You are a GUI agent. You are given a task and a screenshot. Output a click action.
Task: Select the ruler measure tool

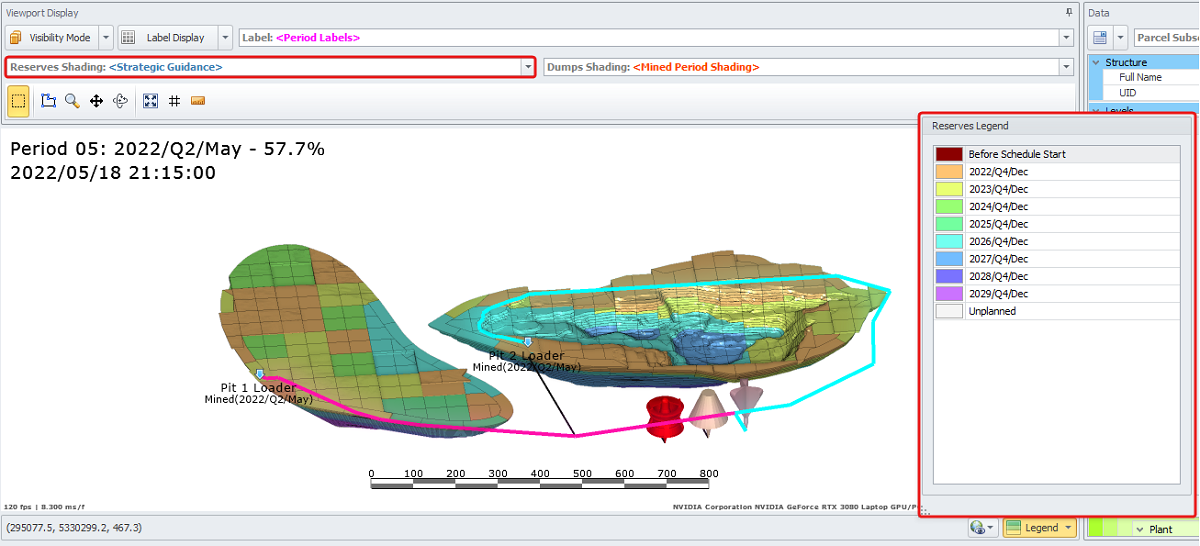click(197, 101)
